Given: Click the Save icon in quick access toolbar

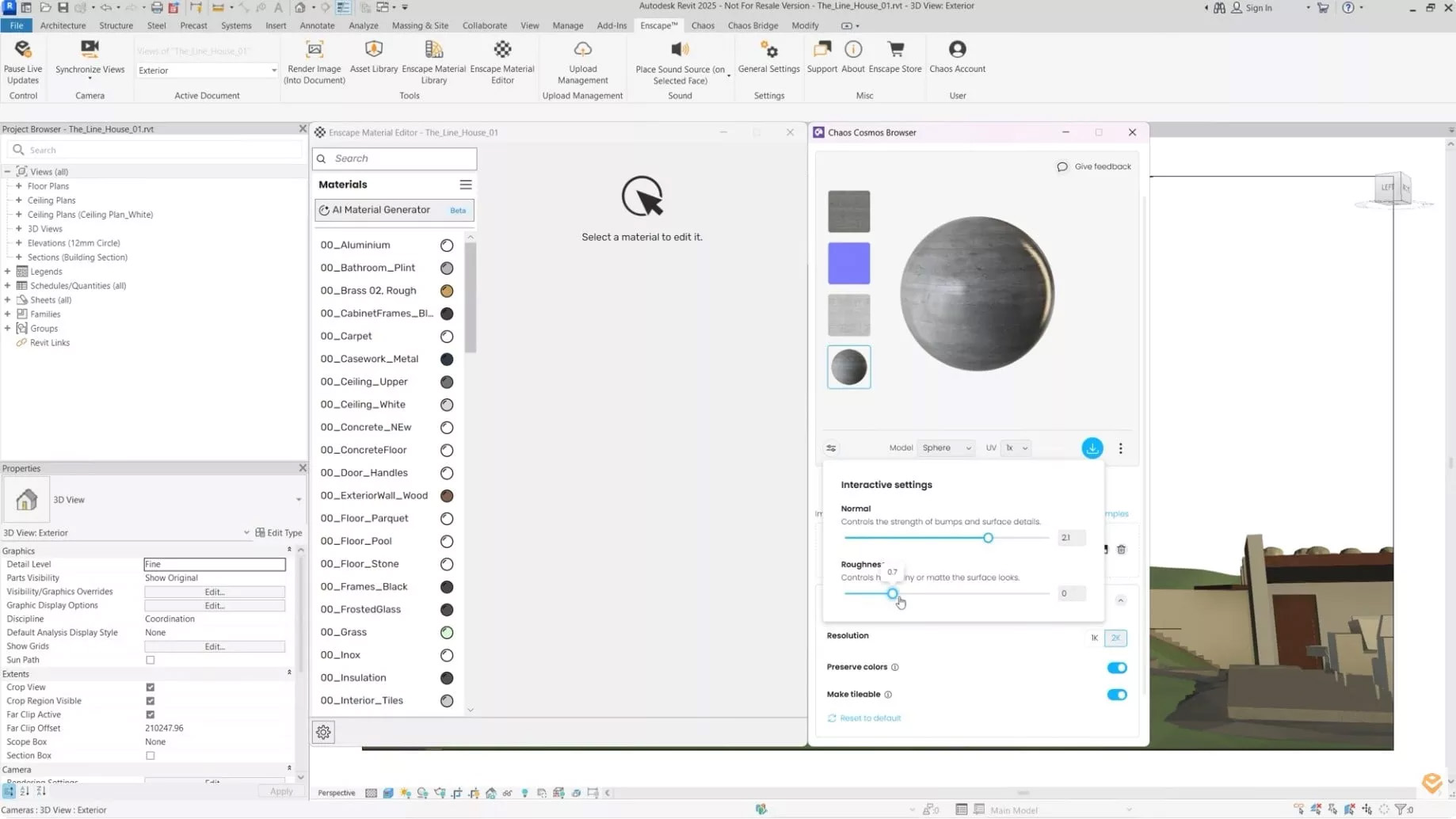Looking at the screenshot, I should 63,8.
